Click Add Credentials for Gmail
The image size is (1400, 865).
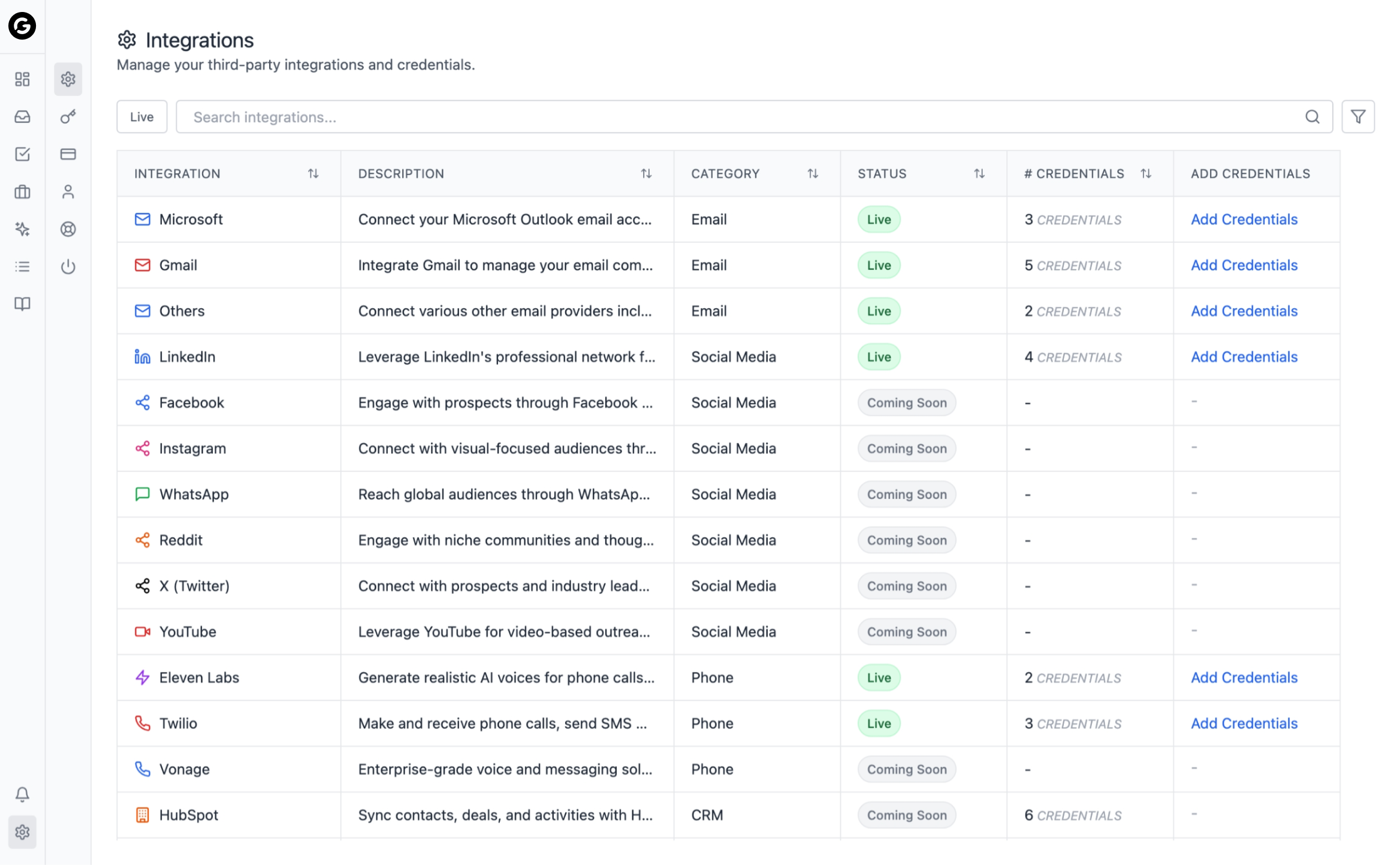point(1244,265)
